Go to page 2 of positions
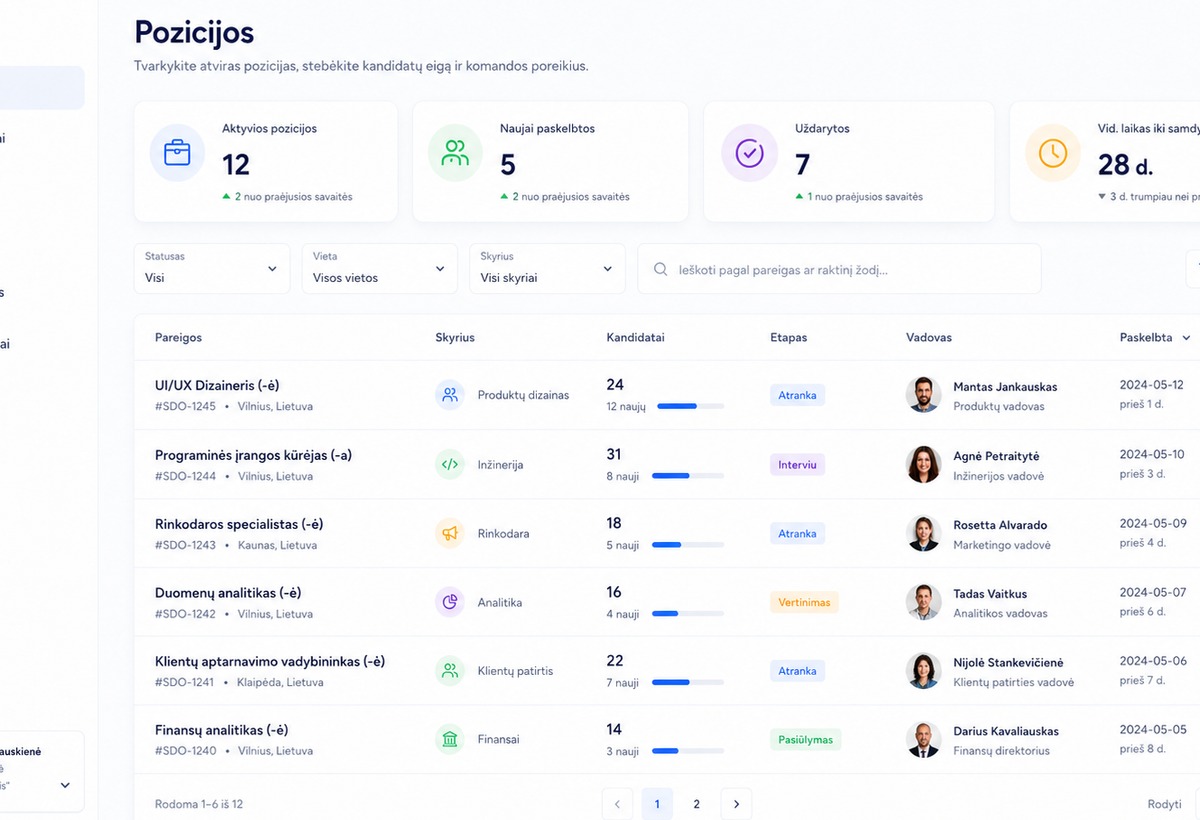1200x820 pixels. [x=697, y=804]
